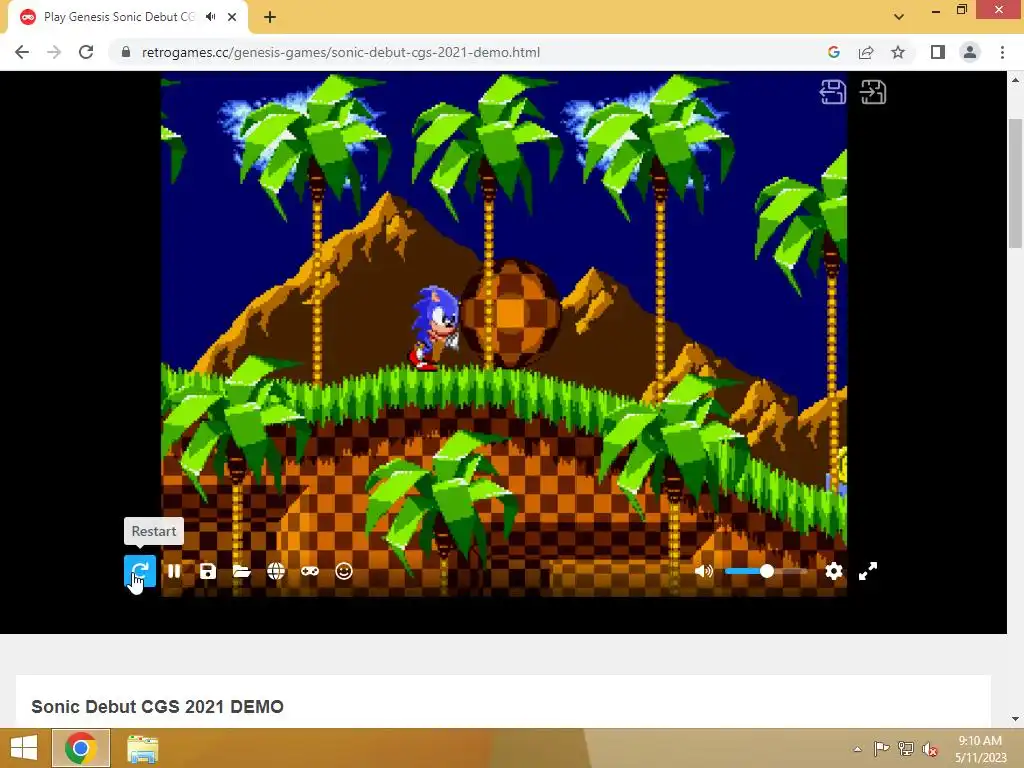Viewport: 1024px width, 768px height.
Task: Open Chrome three-dot menu
Action: coord(1002,52)
